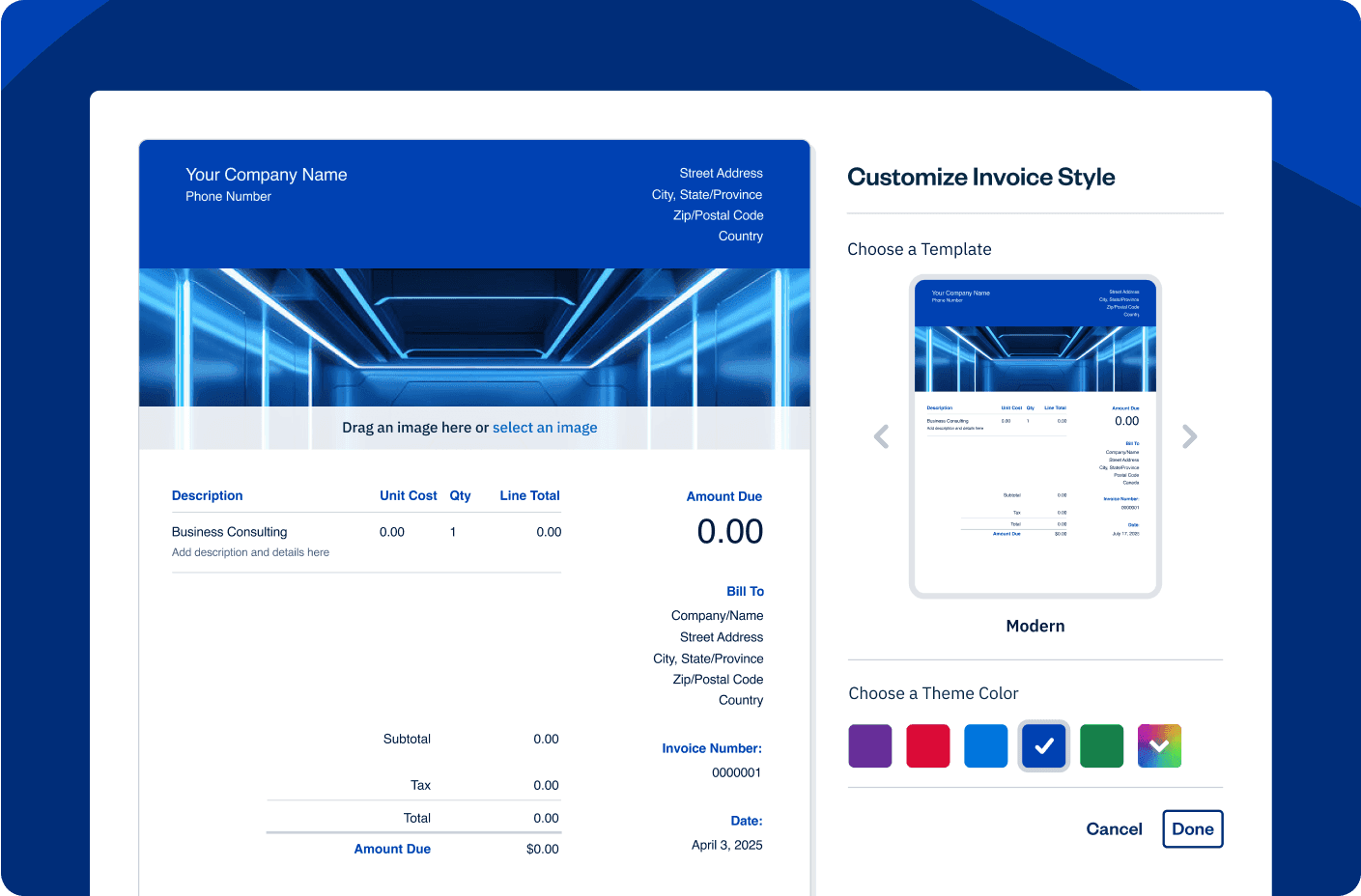Select the red theme color
Viewport: 1361px width, 896px height.
pyautogui.click(x=927, y=746)
